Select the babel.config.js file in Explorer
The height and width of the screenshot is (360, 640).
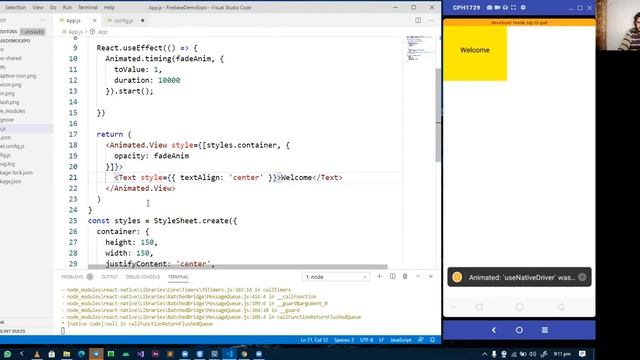coord(12,146)
